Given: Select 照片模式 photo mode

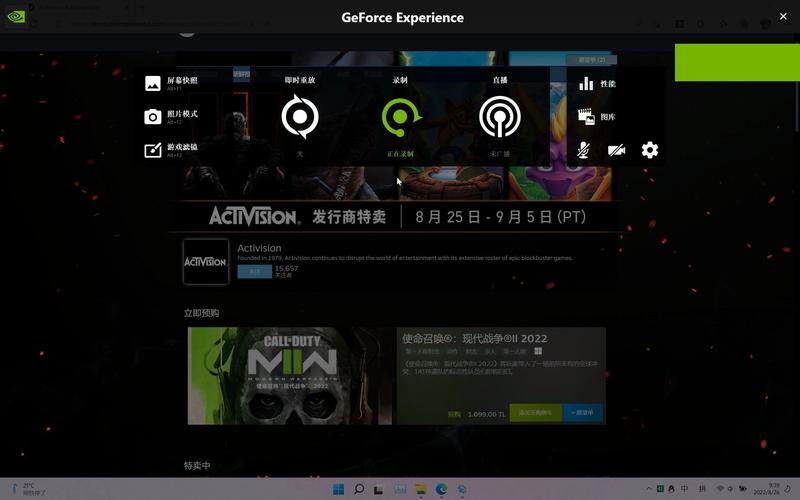Looking at the screenshot, I should coord(172,116).
